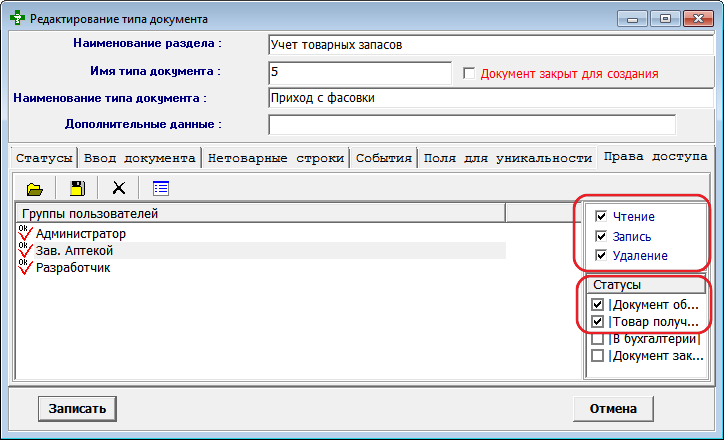This screenshot has height=440, width=724.
Task: Close the document type editing window
Action: coord(699,19)
